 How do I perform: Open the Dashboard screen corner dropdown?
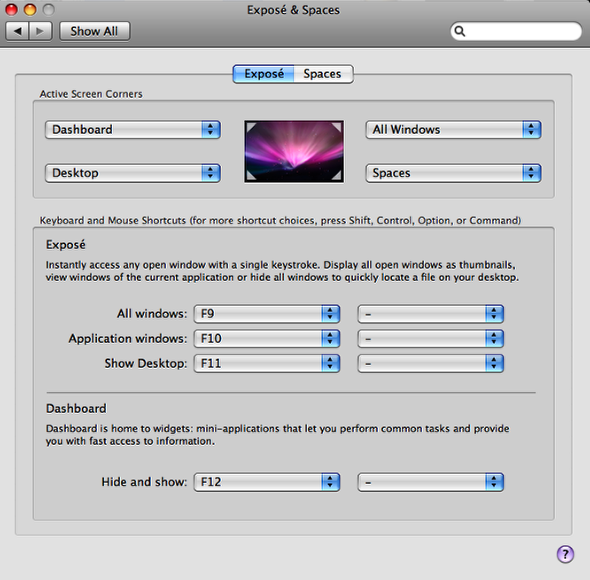(x=132, y=130)
